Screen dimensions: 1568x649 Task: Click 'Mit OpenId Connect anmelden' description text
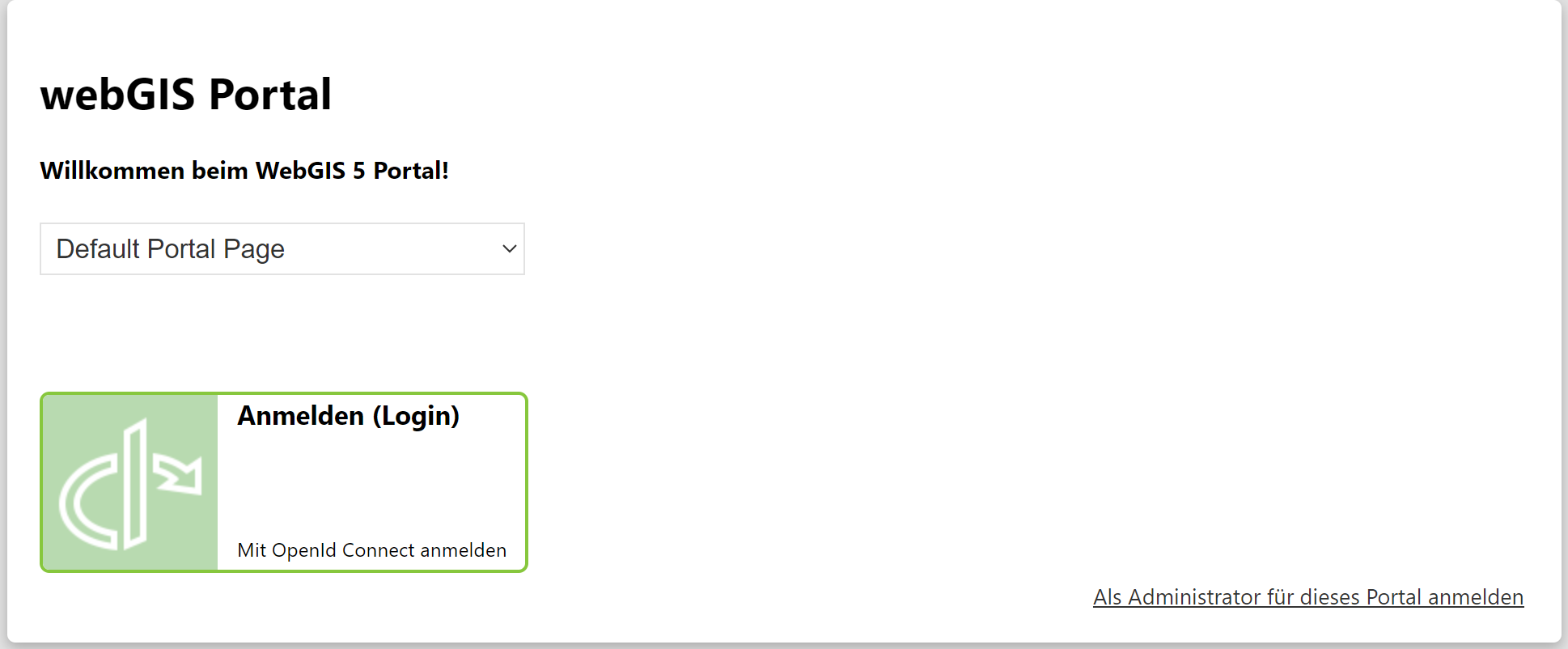pyautogui.click(x=371, y=550)
